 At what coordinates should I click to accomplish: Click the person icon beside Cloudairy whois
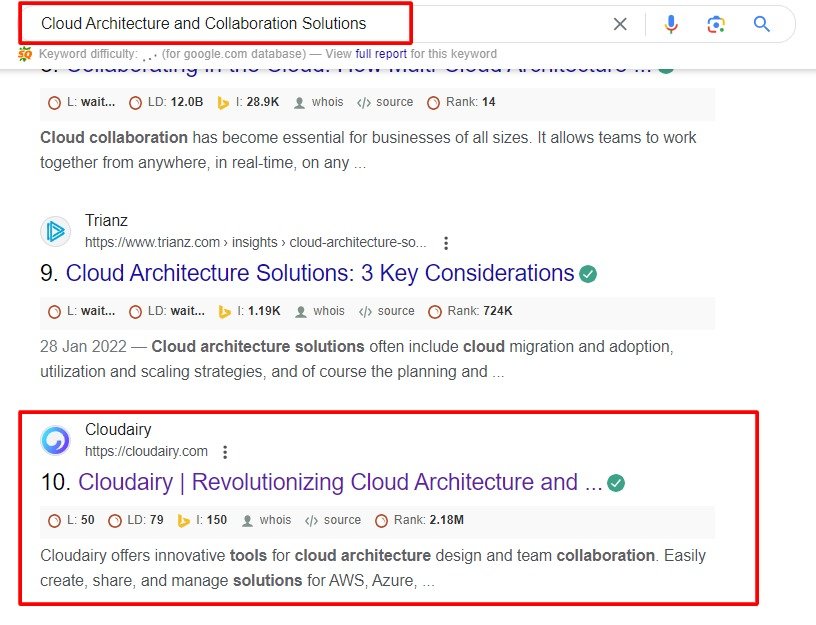[247, 521]
